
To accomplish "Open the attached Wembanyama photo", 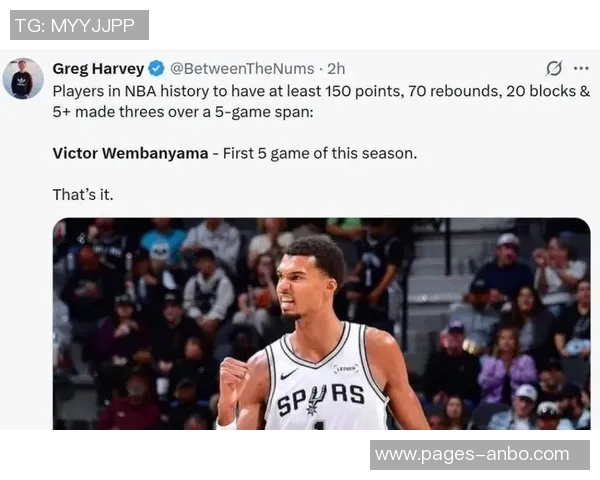I will tap(321, 323).
